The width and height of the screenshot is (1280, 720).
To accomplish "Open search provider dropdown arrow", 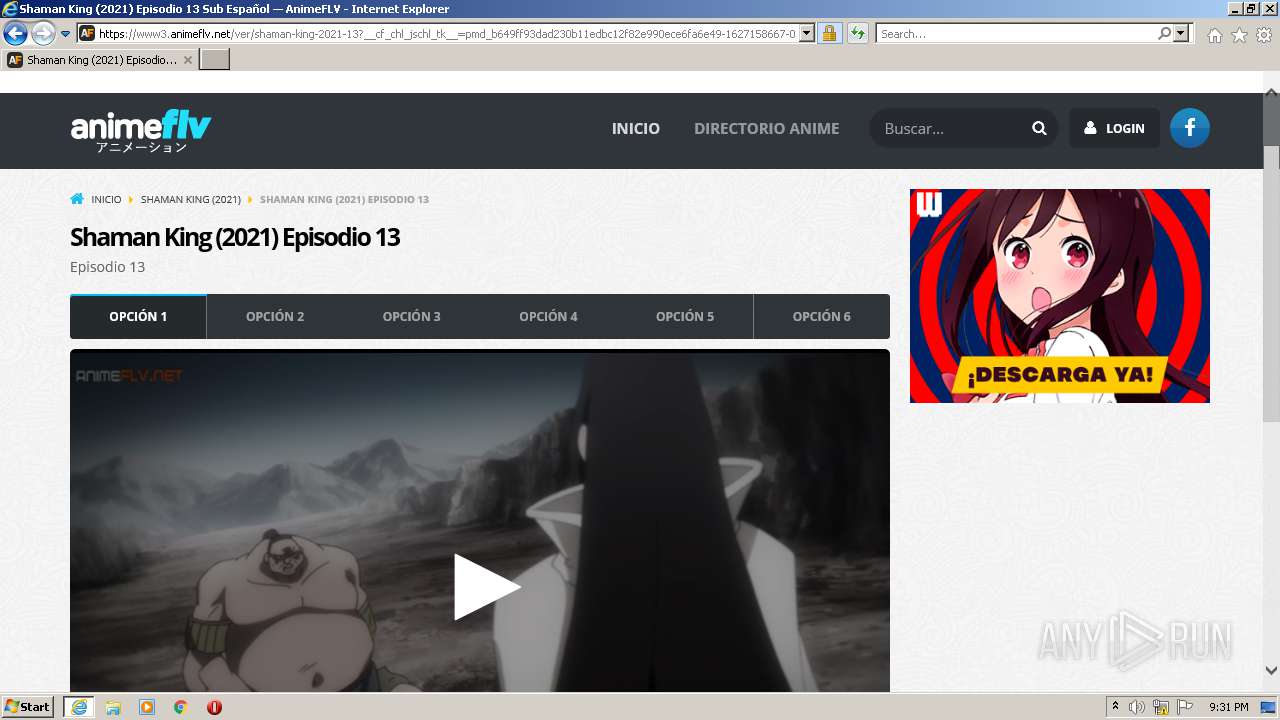I will pos(1181,33).
